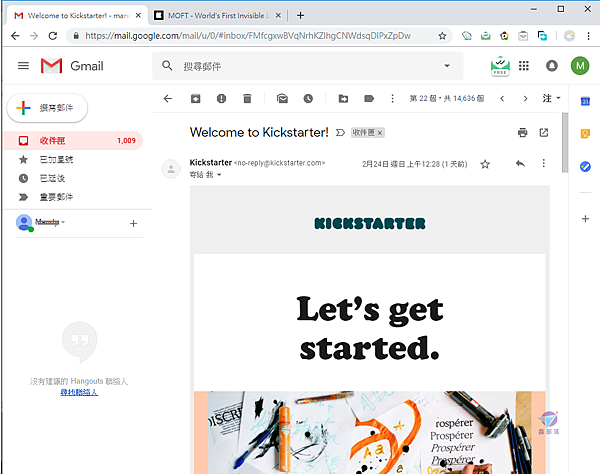The image size is (600, 474).
Task: Click the search magnifier icon
Action: tap(167, 66)
